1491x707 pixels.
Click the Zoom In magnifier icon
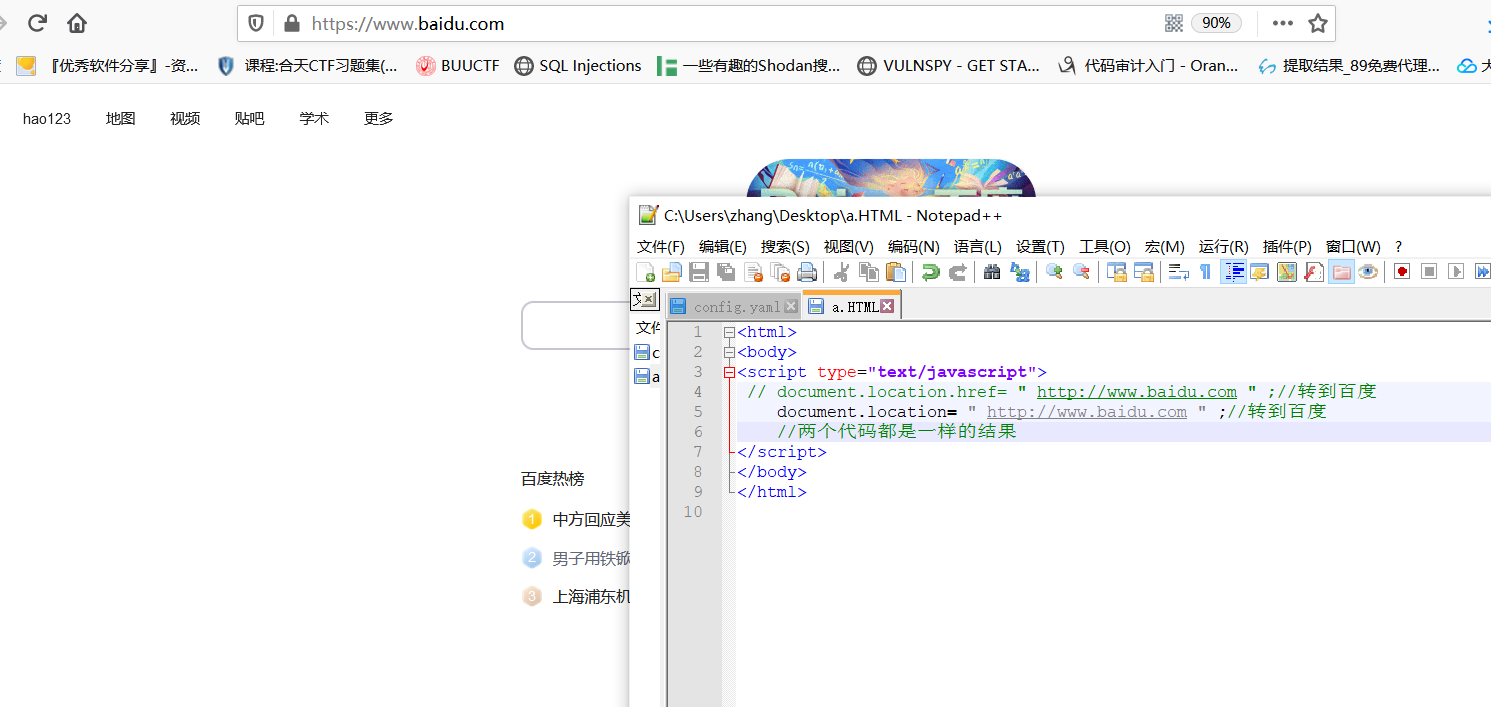click(1054, 272)
